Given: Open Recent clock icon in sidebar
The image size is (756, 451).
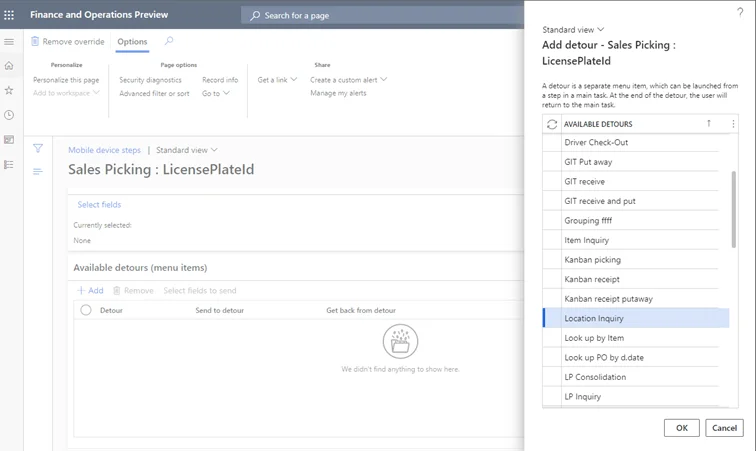Looking at the screenshot, I should pos(9,115).
